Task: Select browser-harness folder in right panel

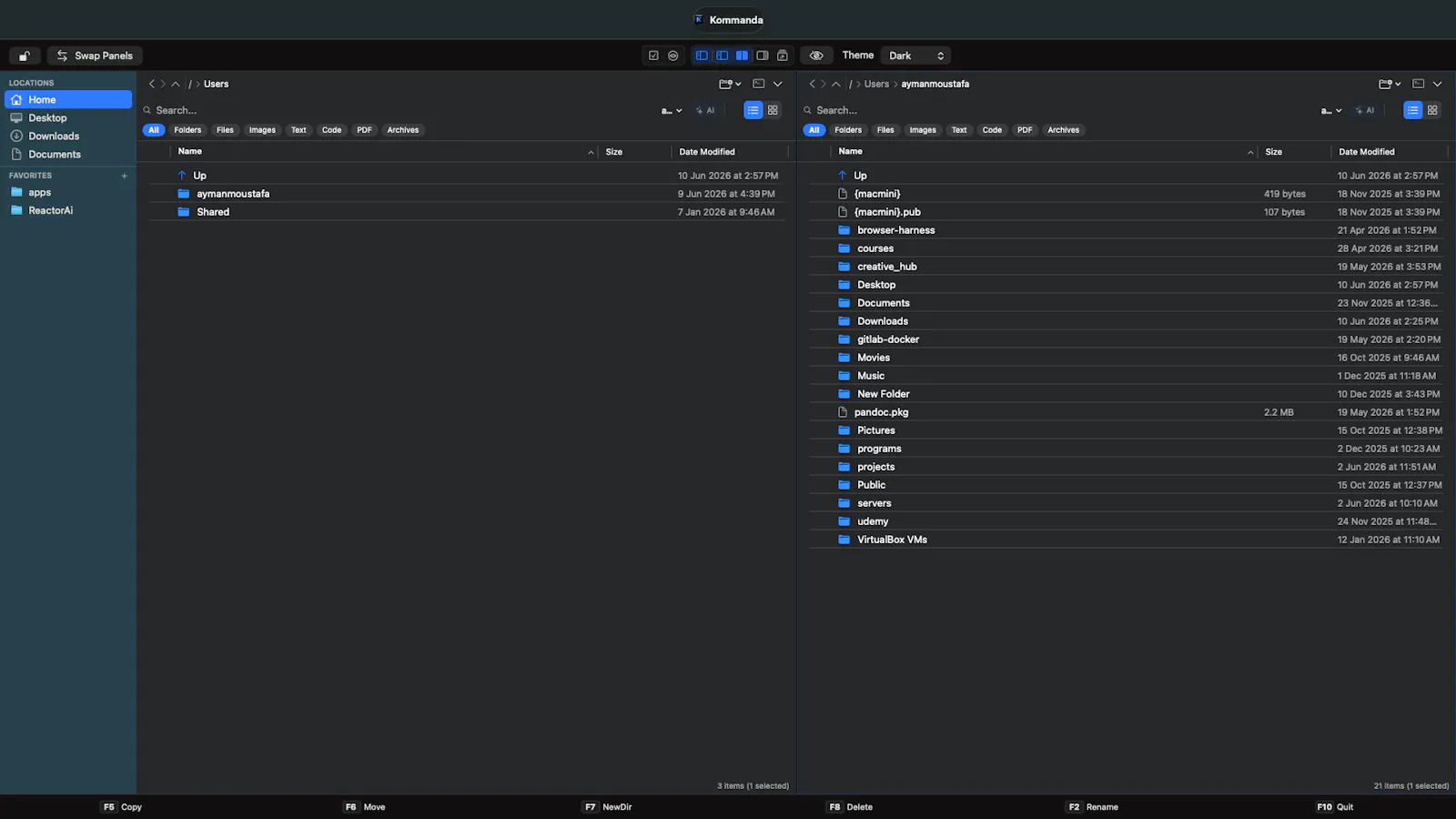Action: [x=1127, y=230]
